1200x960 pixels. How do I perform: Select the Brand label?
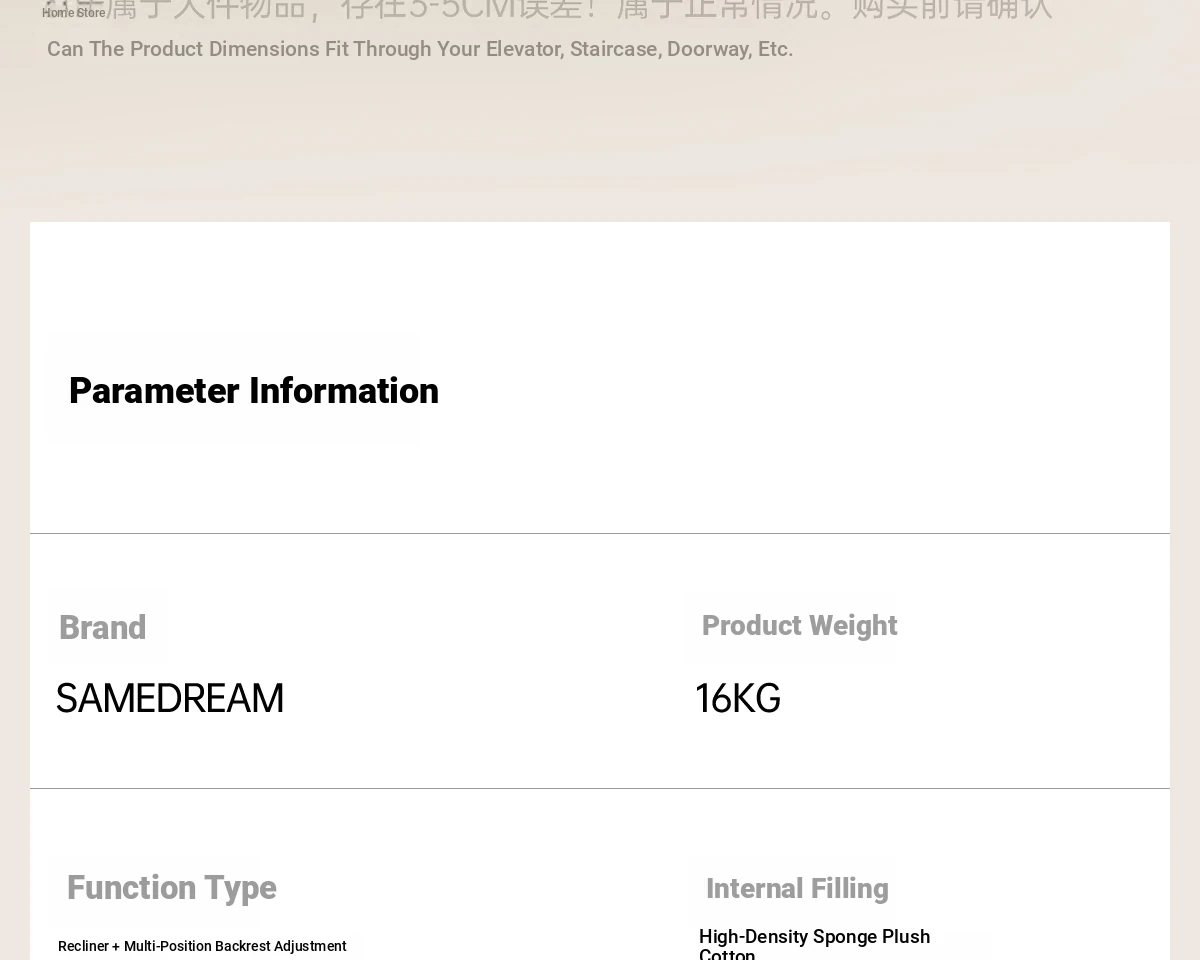[x=102, y=628]
